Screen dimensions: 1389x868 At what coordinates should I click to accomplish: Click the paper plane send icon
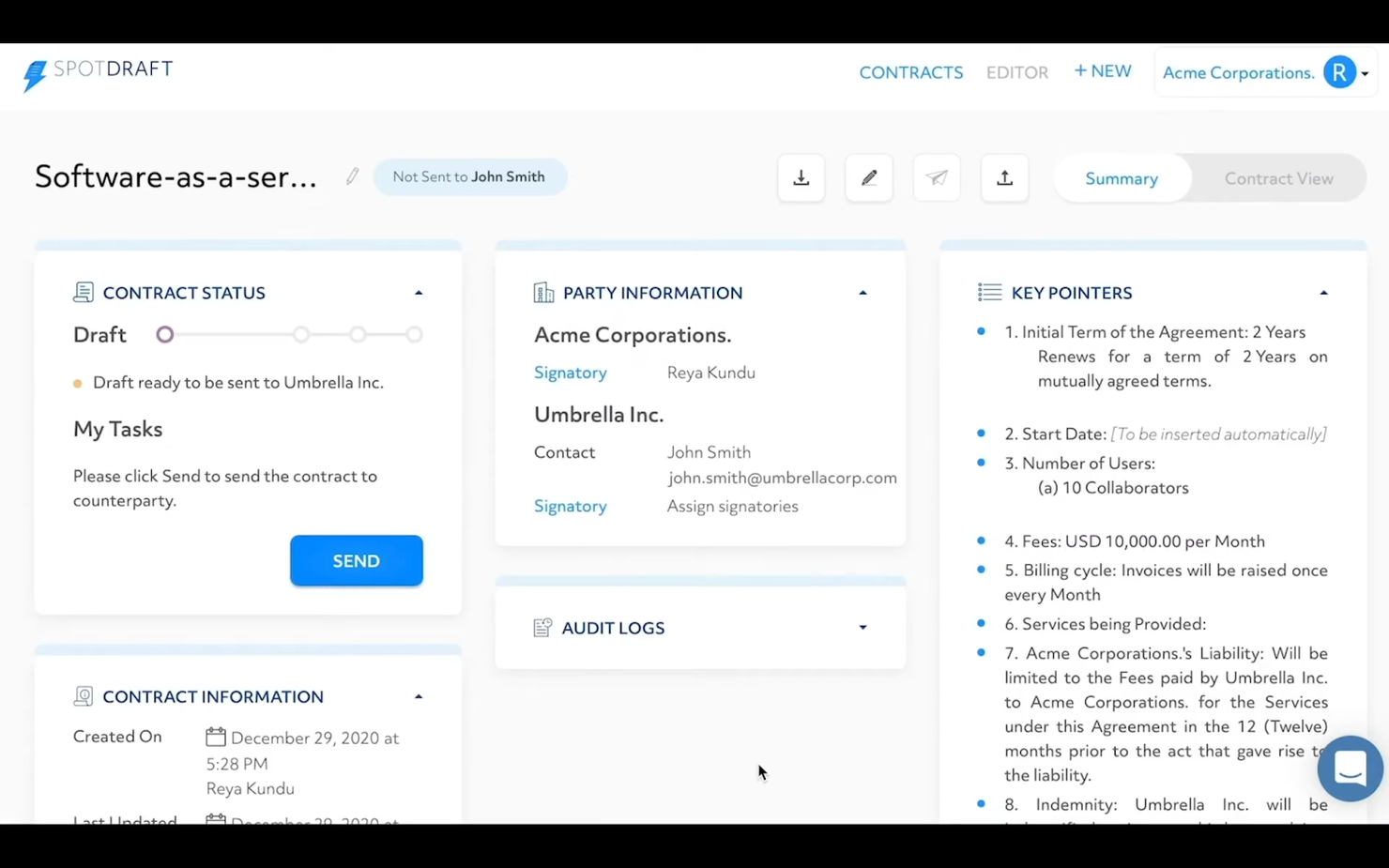937,178
